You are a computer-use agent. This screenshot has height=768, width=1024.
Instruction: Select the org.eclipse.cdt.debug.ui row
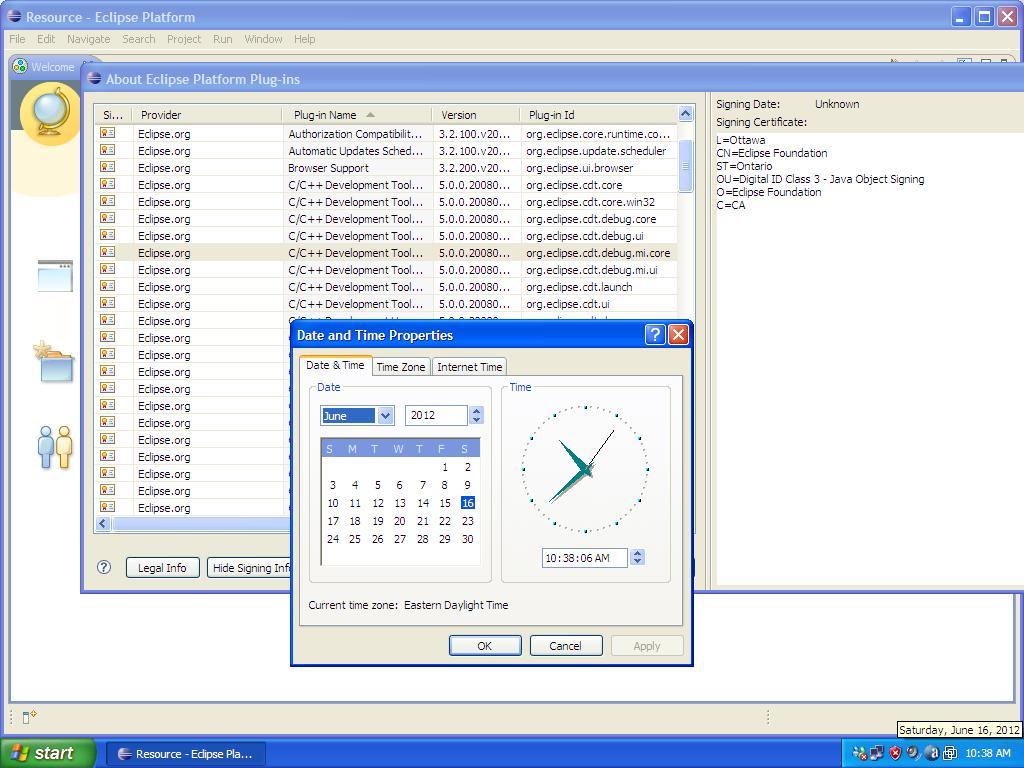click(387, 236)
